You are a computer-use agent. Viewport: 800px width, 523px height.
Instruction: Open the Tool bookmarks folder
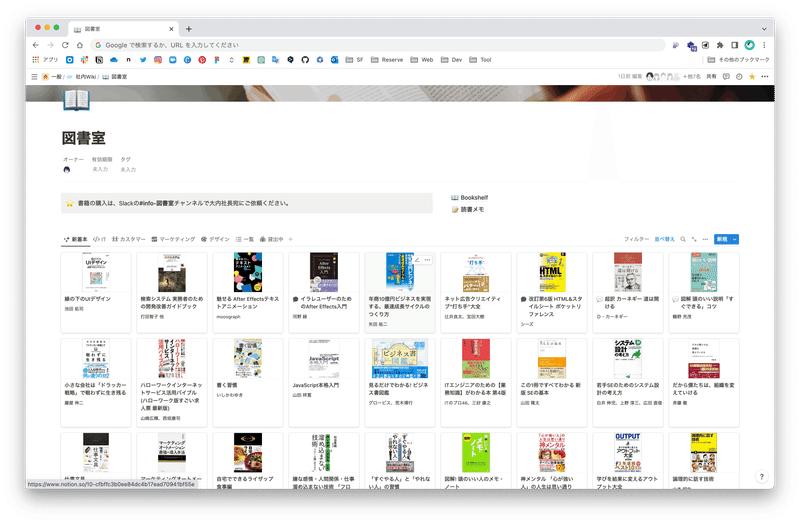coord(481,60)
